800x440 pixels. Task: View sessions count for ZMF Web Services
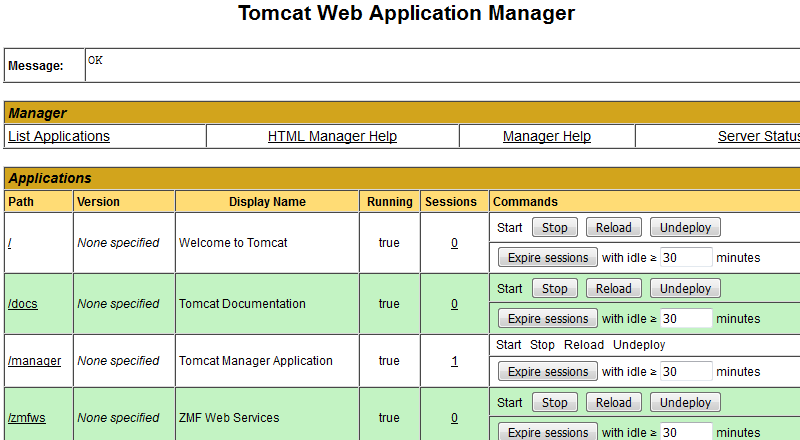pyautogui.click(x=454, y=418)
